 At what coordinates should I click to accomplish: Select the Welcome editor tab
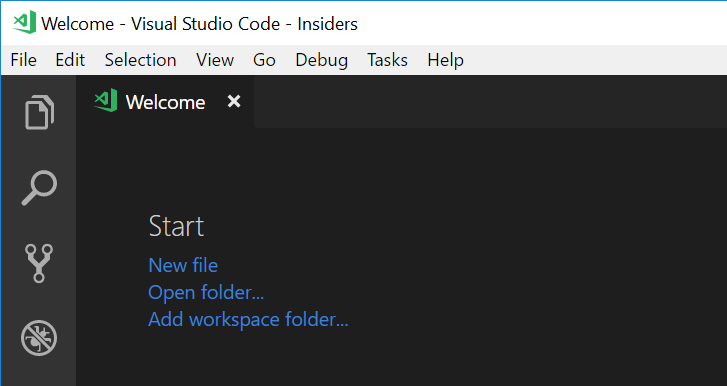pos(165,101)
